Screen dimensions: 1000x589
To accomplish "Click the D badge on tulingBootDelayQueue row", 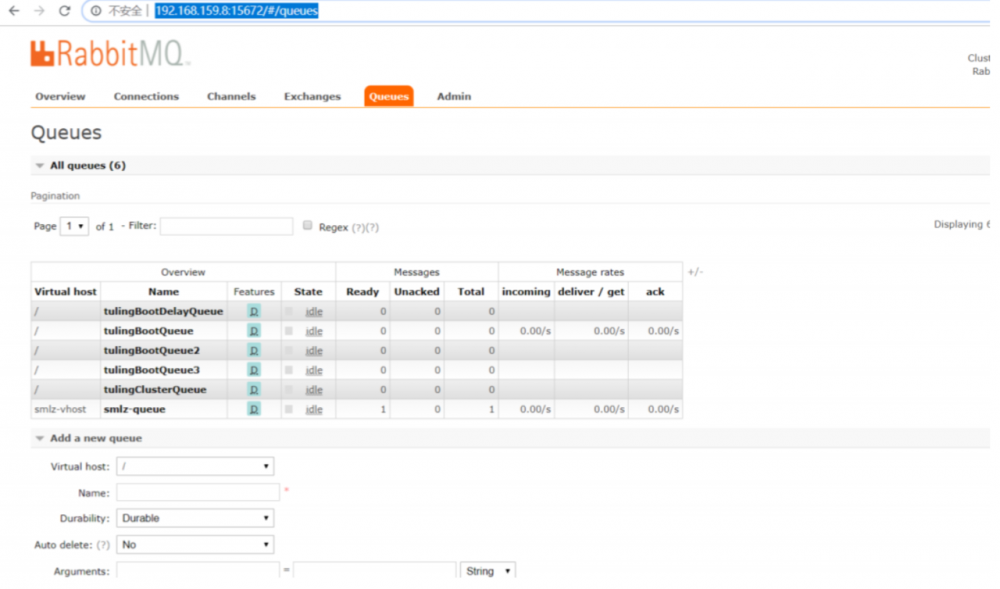I will [254, 311].
